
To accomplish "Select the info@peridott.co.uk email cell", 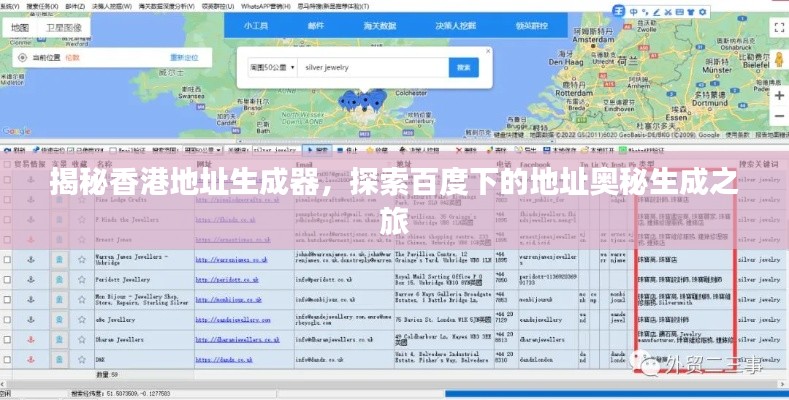I will (x=344, y=279).
